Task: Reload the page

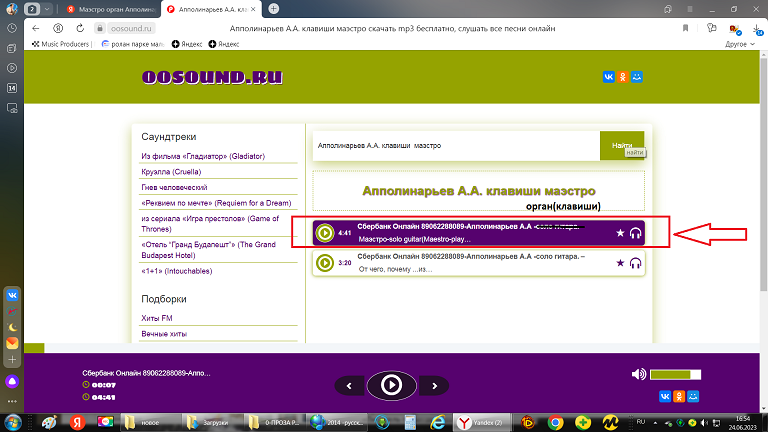Action: [x=80, y=28]
